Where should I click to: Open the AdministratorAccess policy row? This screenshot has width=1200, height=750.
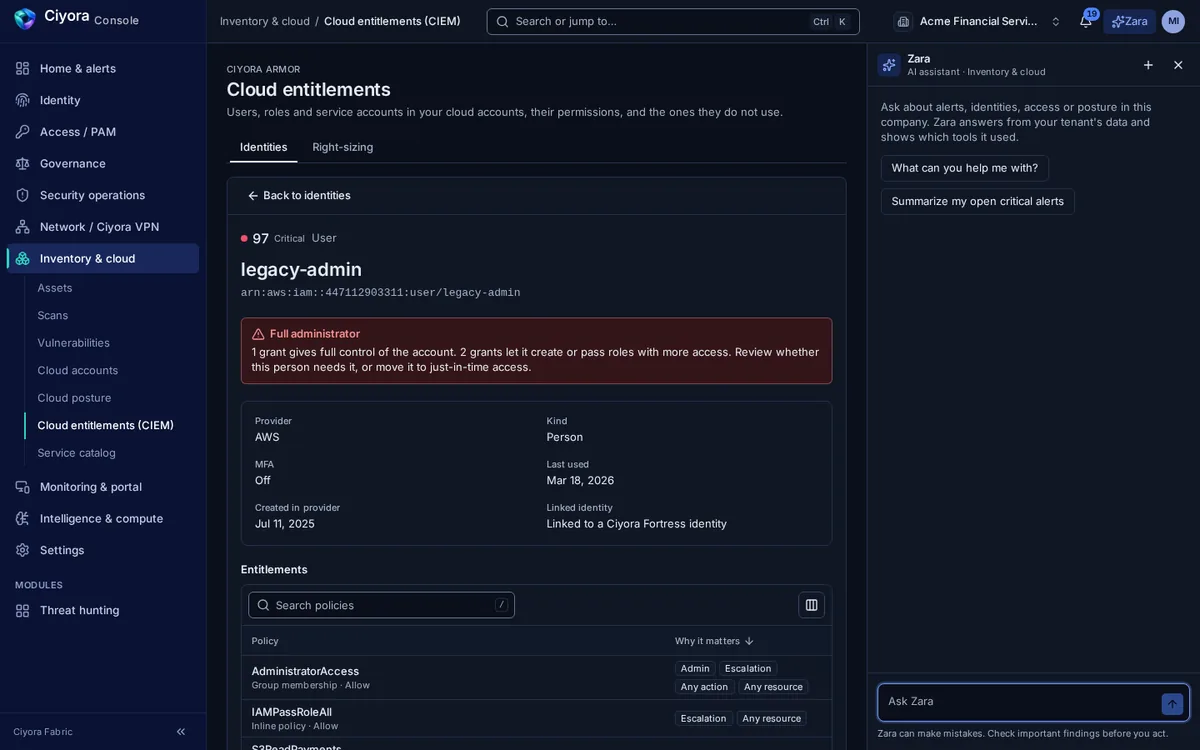pyautogui.click(x=537, y=678)
